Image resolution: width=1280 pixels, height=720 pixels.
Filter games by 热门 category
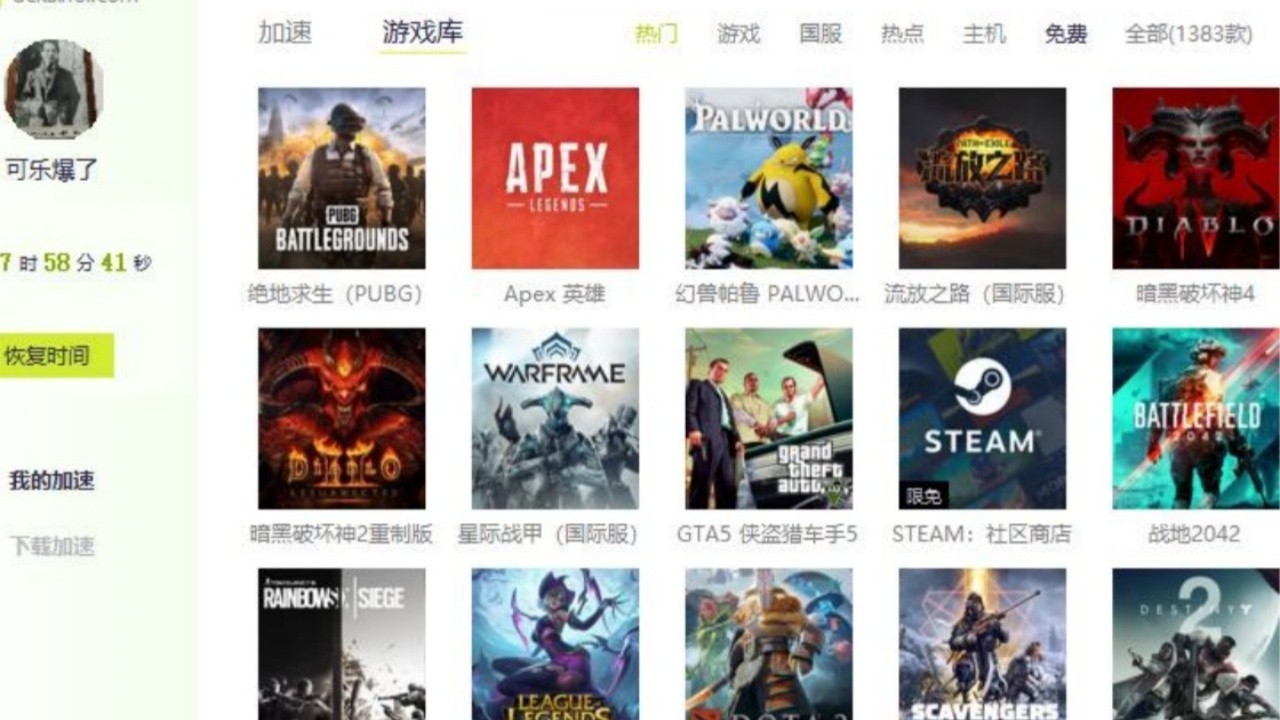pos(656,34)
